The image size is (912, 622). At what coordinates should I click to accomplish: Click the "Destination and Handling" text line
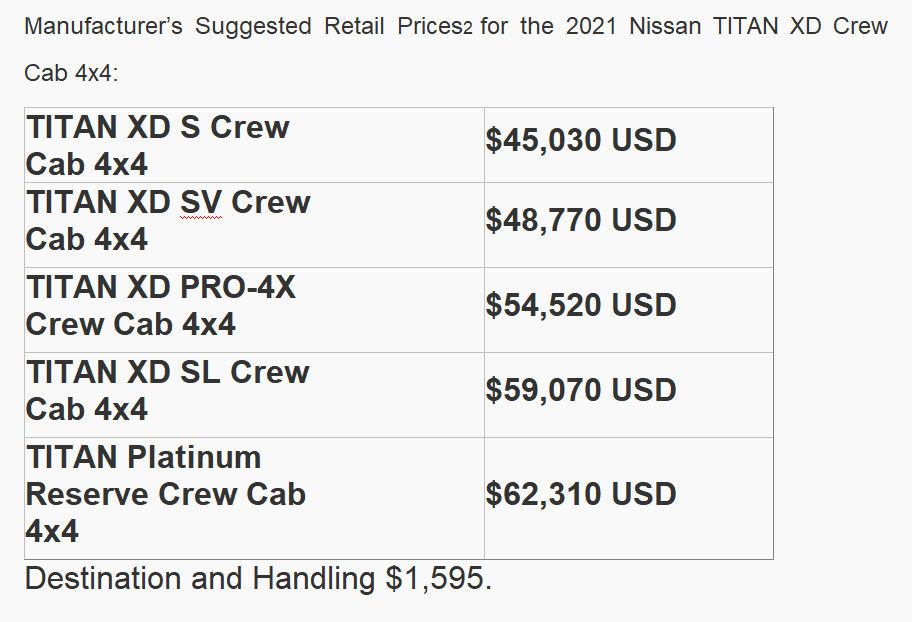pos(200,579)
